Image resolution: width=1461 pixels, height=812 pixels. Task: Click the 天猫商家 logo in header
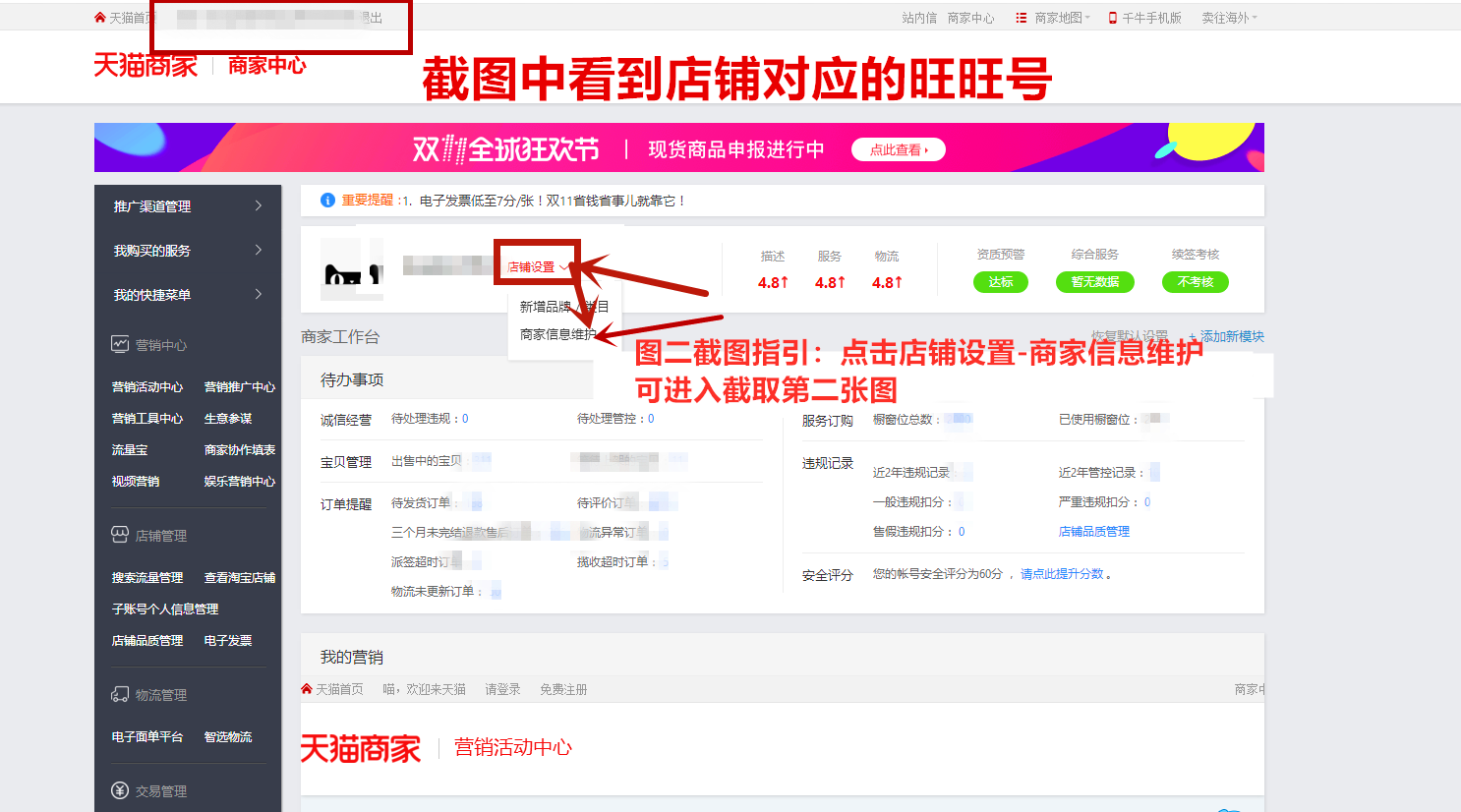click(146, 66)
